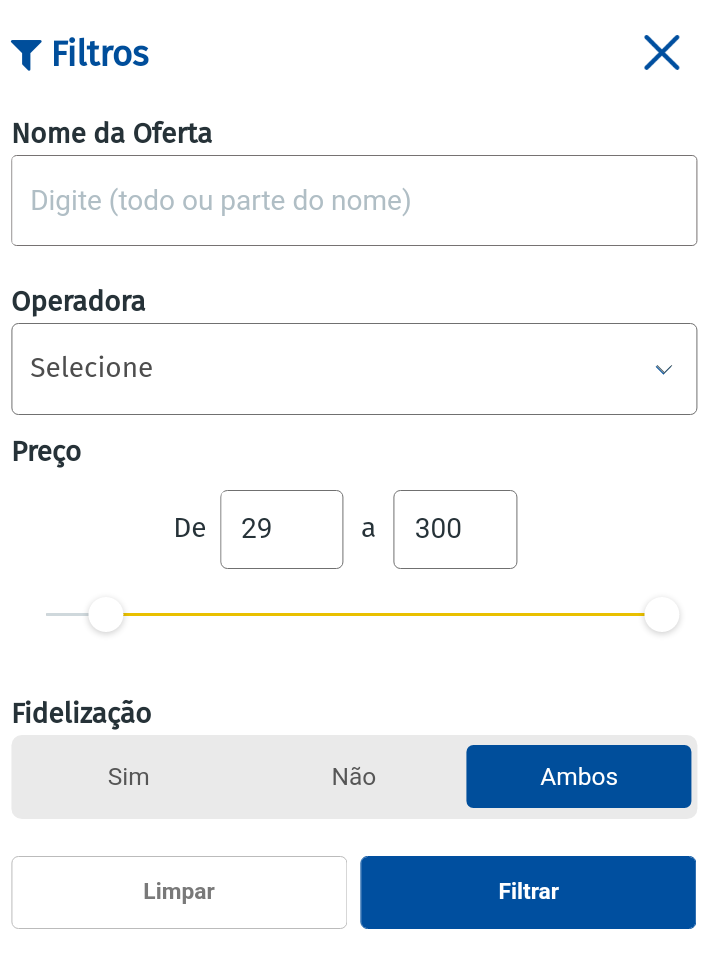Image resolution: width=705 pixels, height=969 pixels.
Task: Click the right handle of the price slider
Action: coord(662,614)
